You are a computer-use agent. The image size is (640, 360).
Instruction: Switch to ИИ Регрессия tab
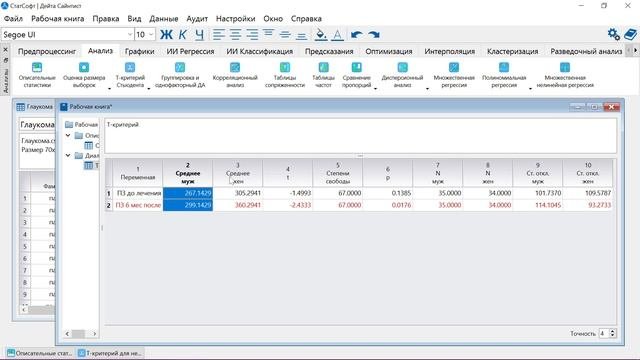click(190, 51)
